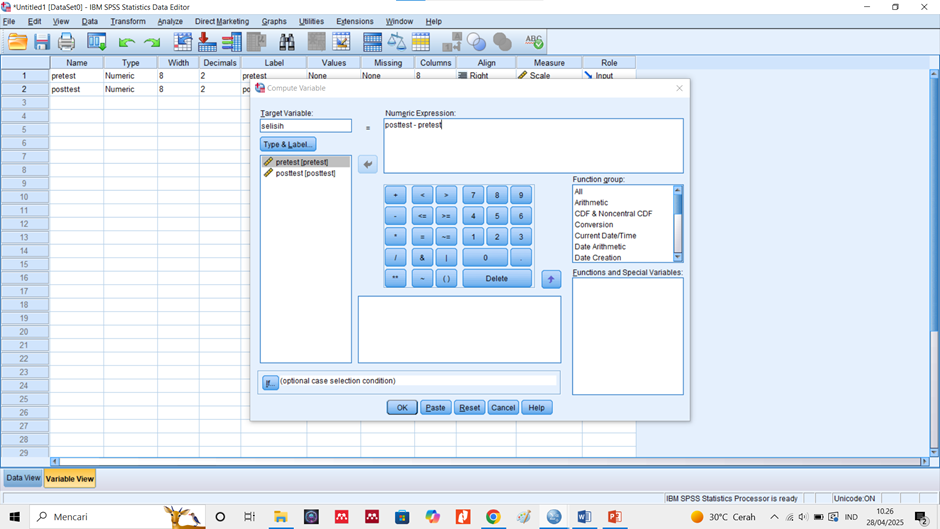
Task: Click the up-arrow insert function button
Action: click(x=551, y=279)
